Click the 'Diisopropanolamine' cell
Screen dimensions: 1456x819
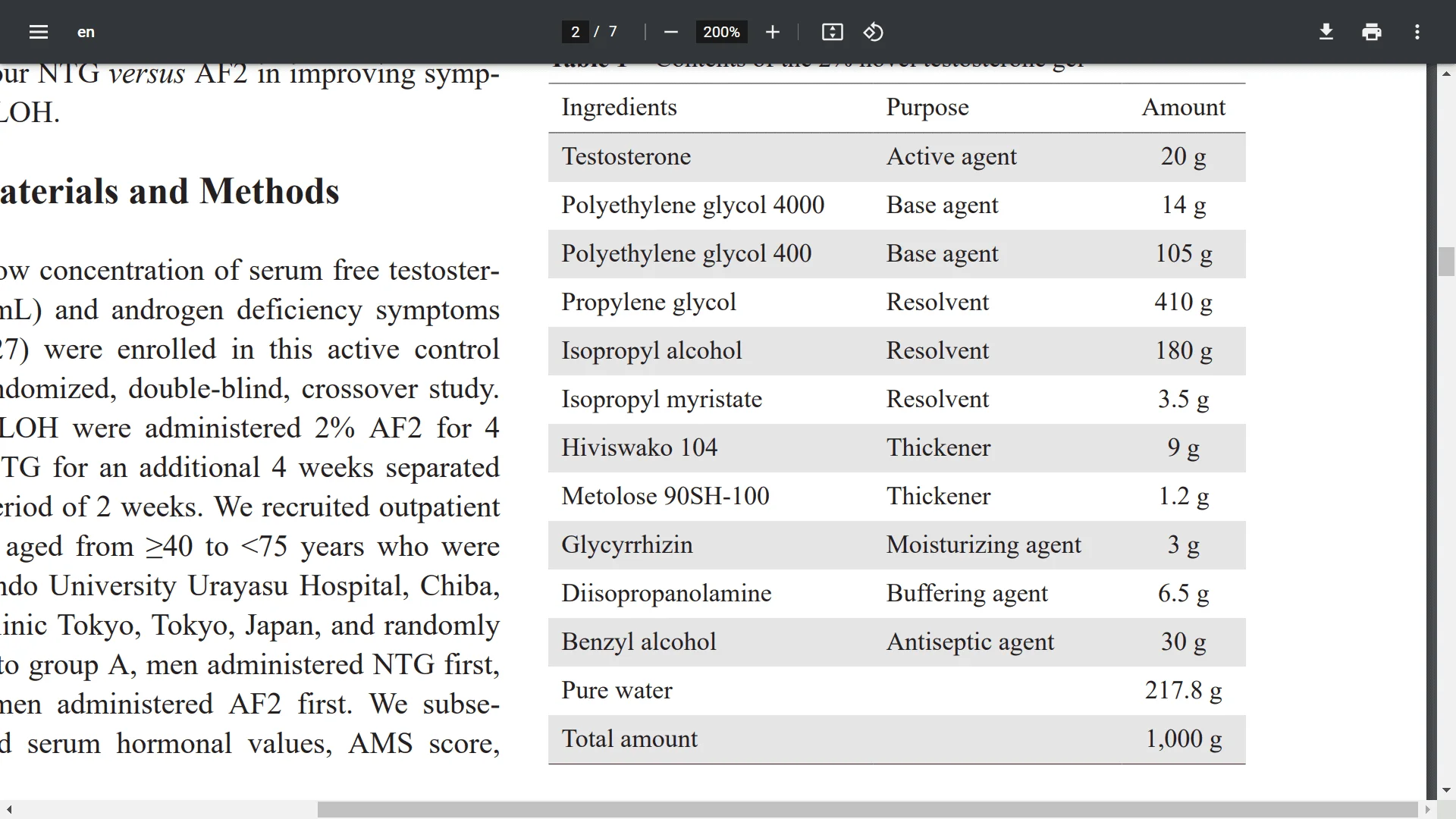tap(666, 594)
